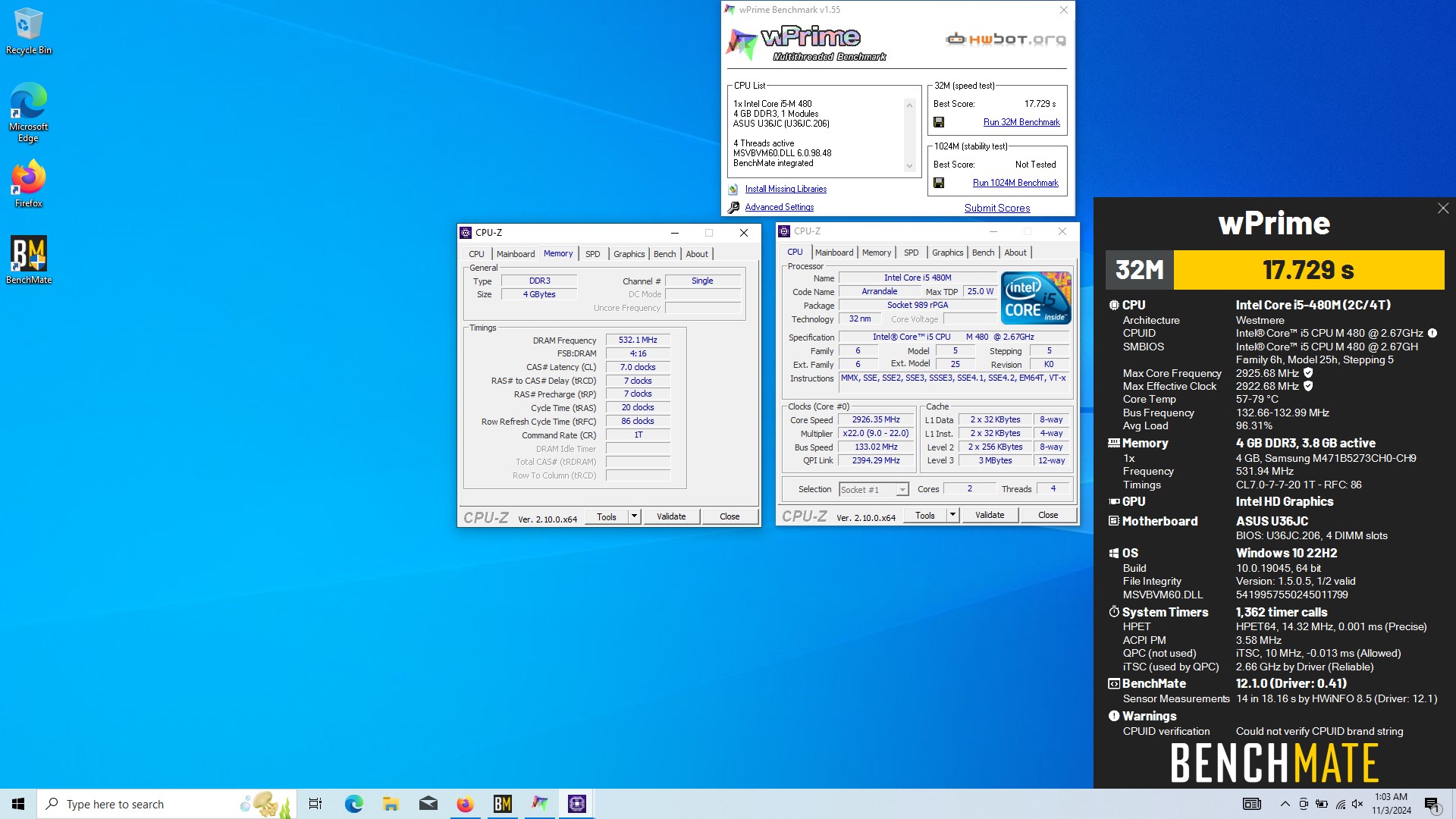Open File Explorer from the taskbar

point(391,804)
